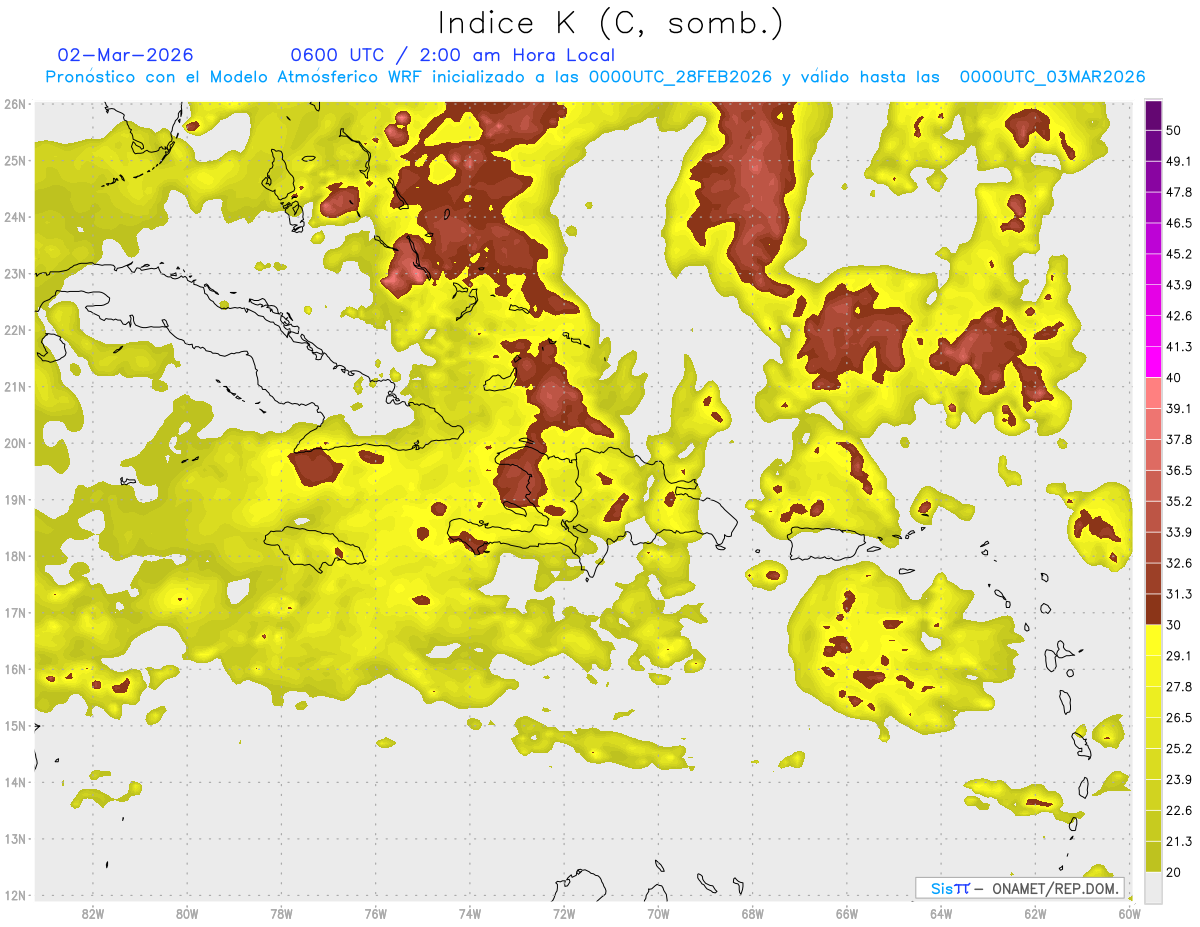Click the 33.9 legend value

[x=1179, y=532]
